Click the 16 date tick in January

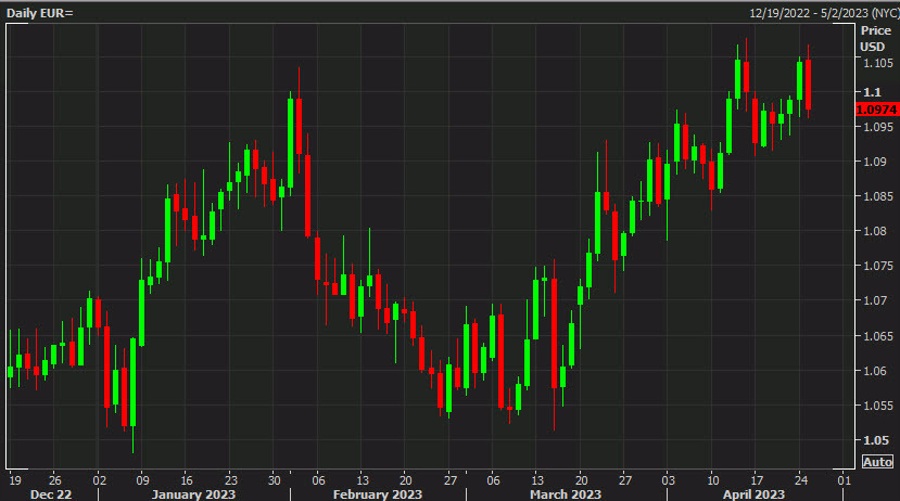click(x=187, y=480)
